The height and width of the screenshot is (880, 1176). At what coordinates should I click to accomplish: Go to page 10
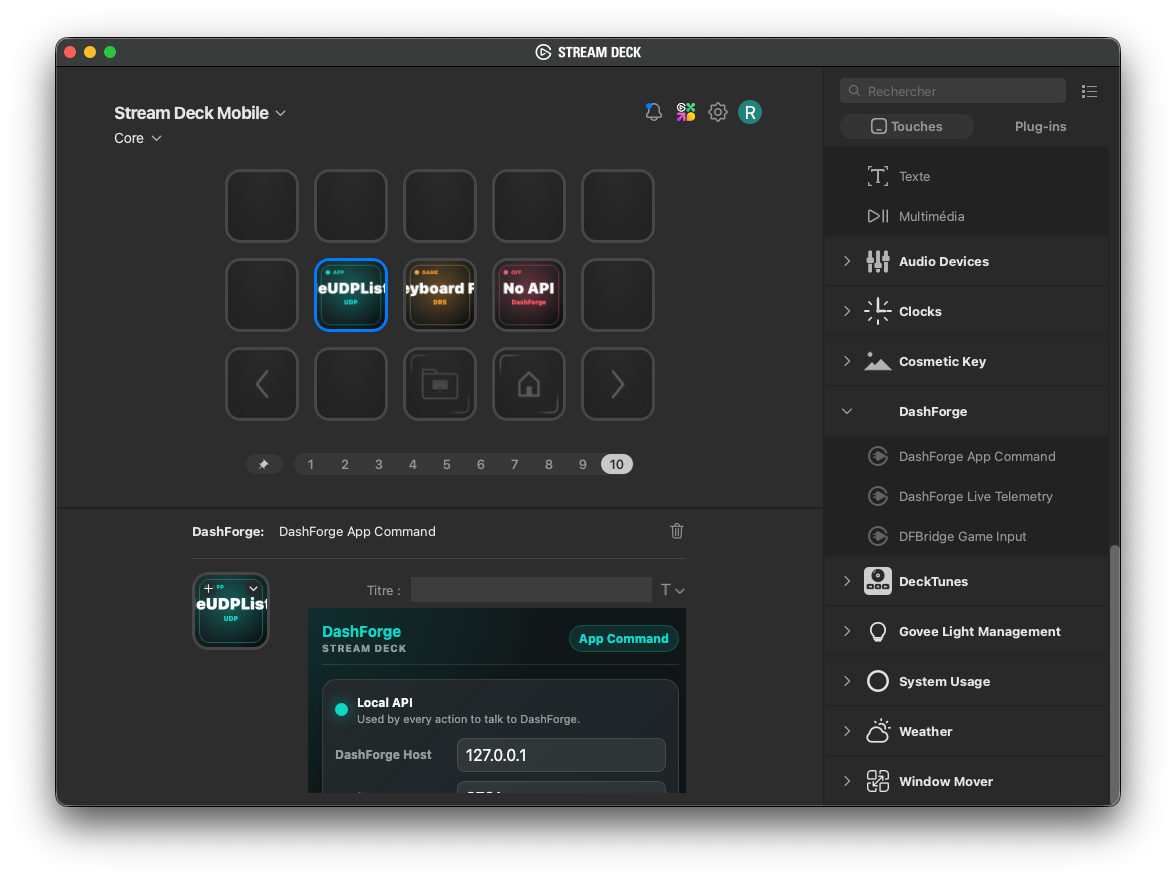click(x=616, y=464)
